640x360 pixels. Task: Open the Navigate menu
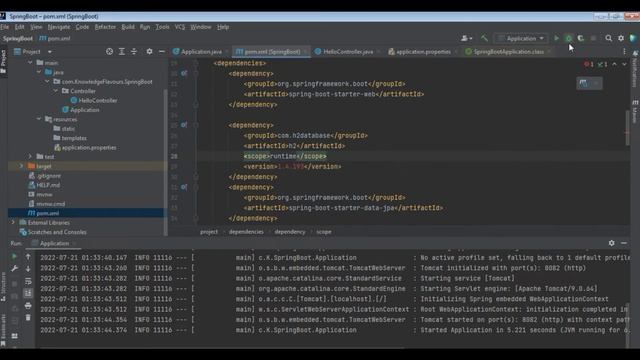point(59,27)
